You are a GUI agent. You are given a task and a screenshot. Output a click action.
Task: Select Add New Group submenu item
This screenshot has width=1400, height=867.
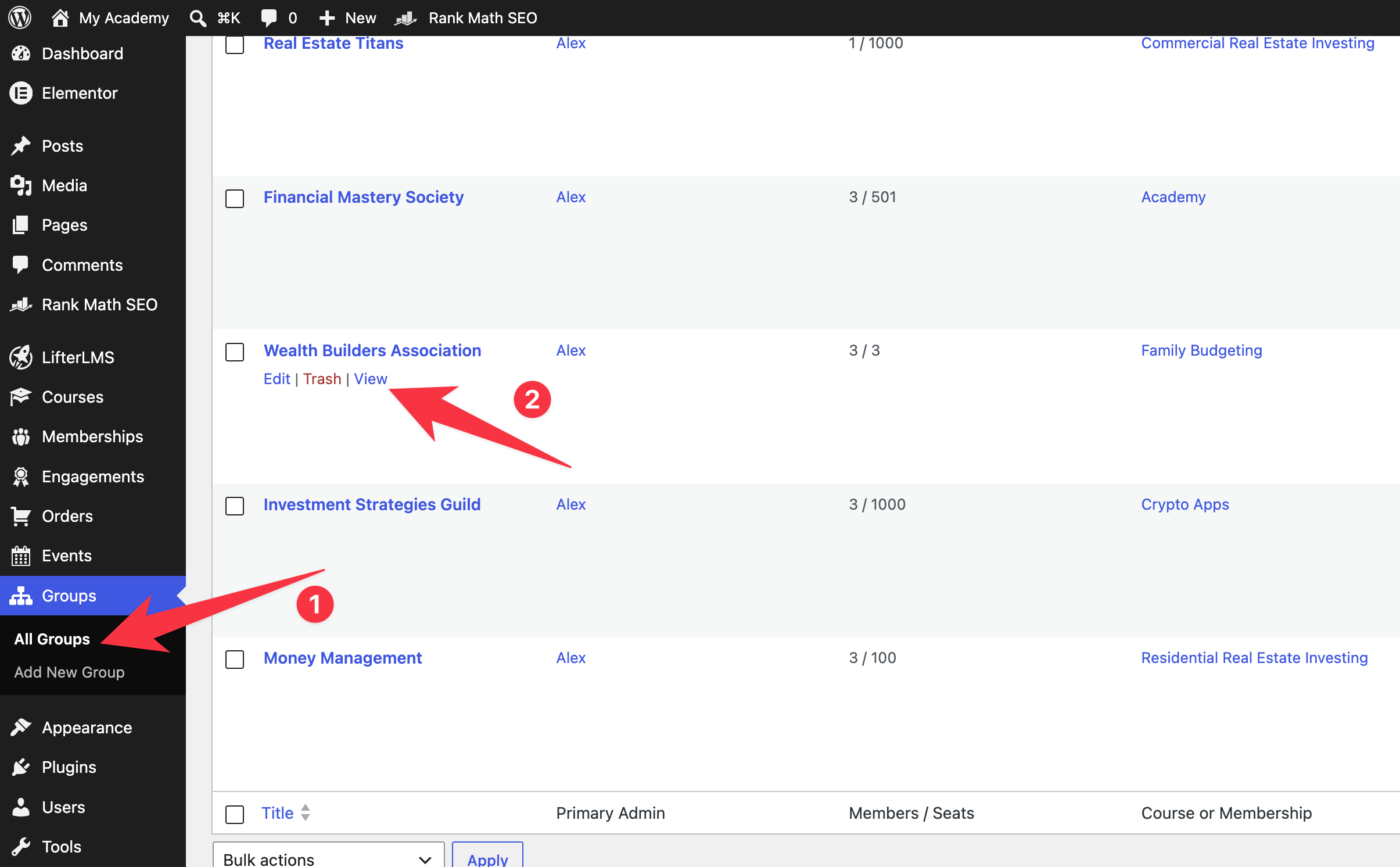coord(69,672)
